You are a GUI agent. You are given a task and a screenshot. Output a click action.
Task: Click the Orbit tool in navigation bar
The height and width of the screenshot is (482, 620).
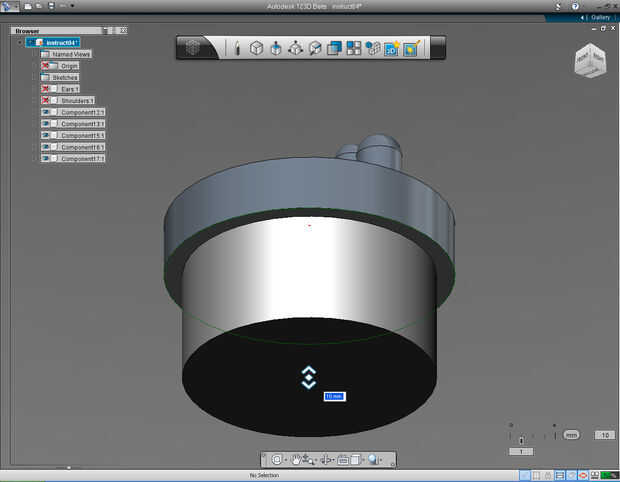(277, 460)
